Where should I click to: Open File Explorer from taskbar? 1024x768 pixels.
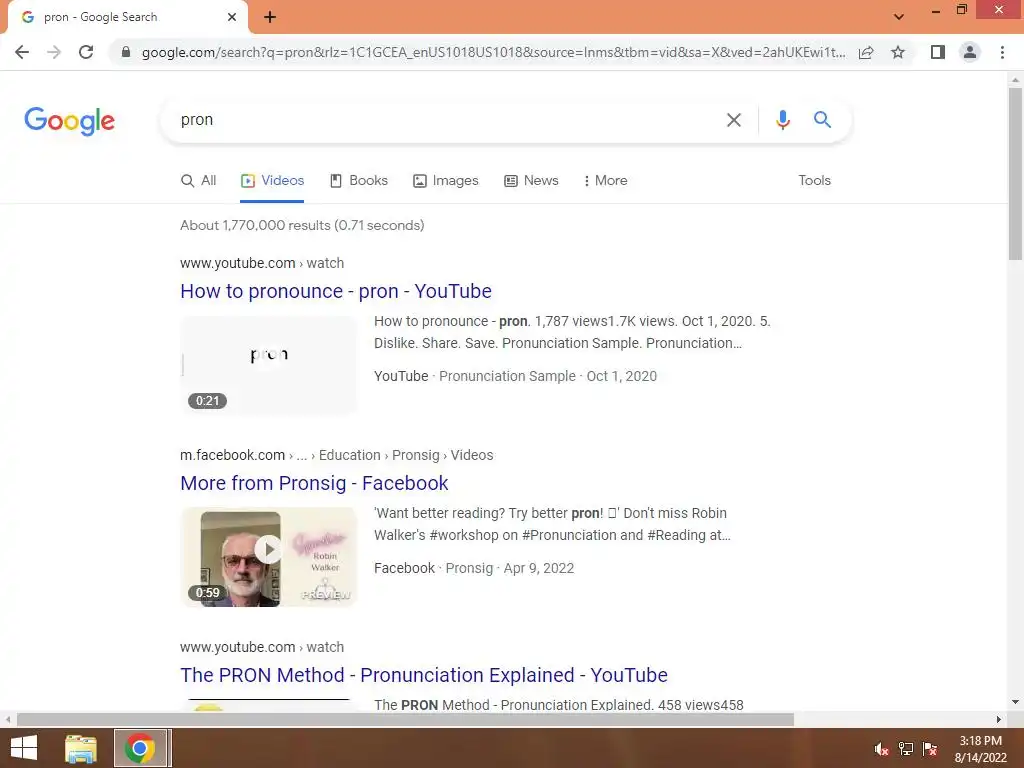[81, 748]
